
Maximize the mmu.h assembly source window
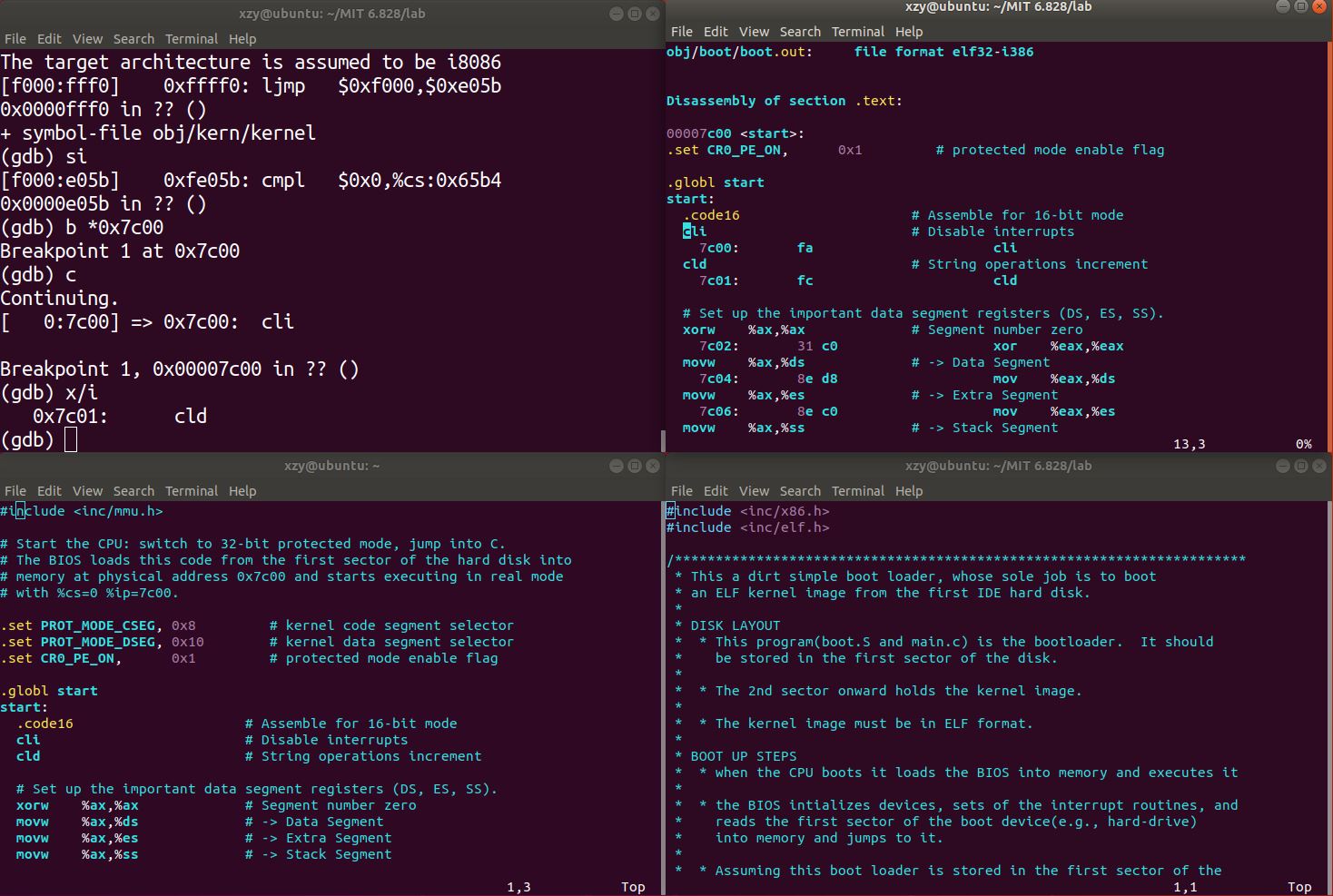635,466
